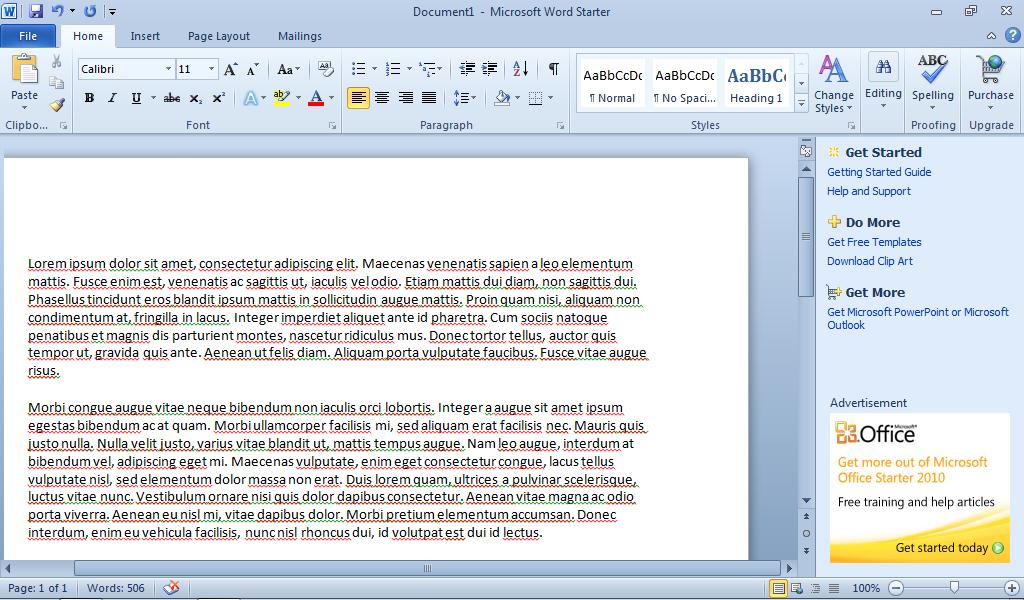Image resolution: width=1024 pixels, height=600 pixels.
Task: Toggle Bold formatting
Action: click(x=89, y=98)
